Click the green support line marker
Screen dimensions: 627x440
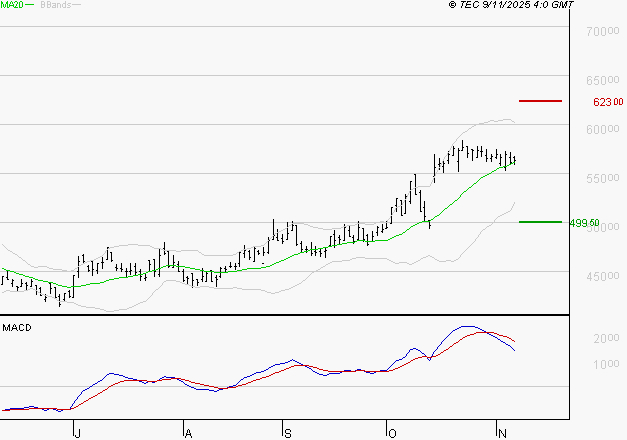(x=540, y=222)
